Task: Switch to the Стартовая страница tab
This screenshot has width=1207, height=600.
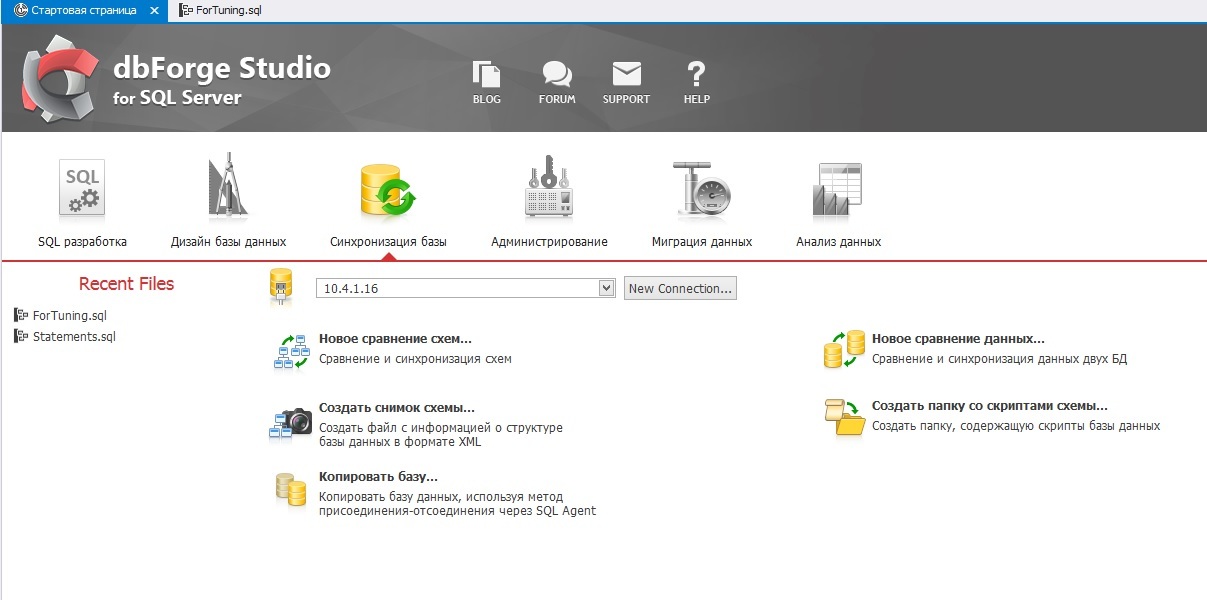Action: pos(83,10)
